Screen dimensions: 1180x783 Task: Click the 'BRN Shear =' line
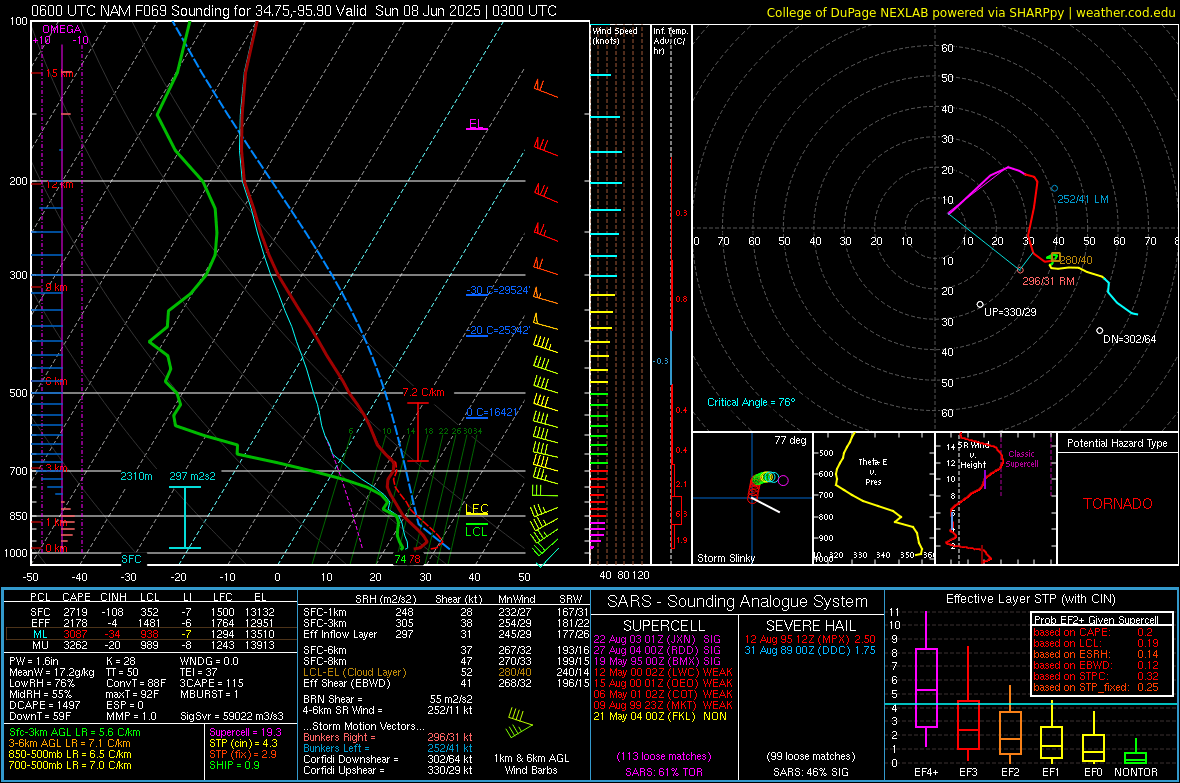coord(388,699)
